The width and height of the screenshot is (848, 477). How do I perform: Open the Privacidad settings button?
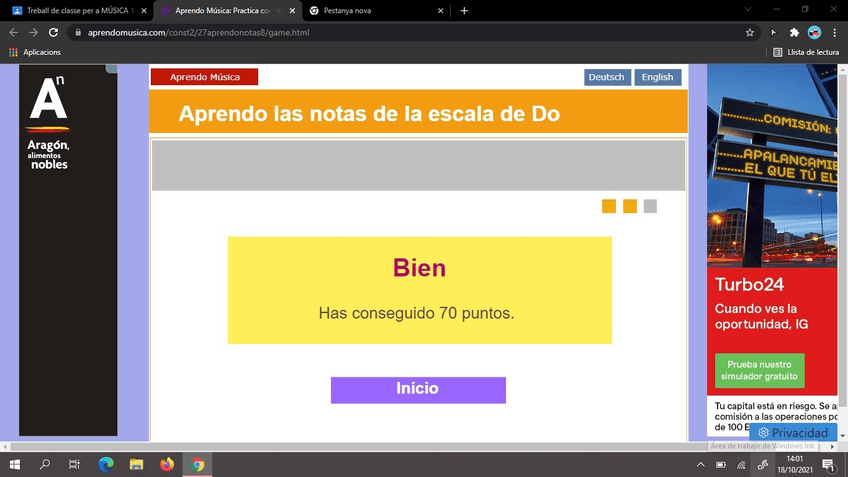793,433
